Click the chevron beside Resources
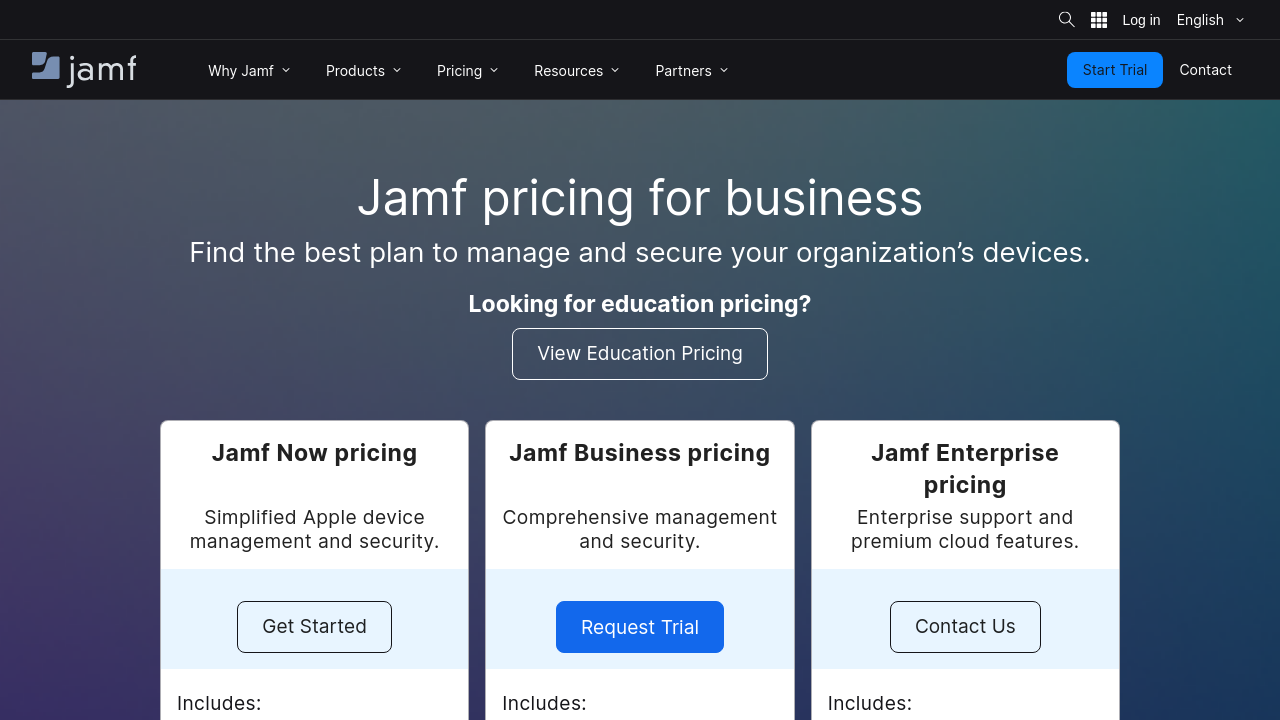Viewport: 1280px width, 720px height. point(615,70)
